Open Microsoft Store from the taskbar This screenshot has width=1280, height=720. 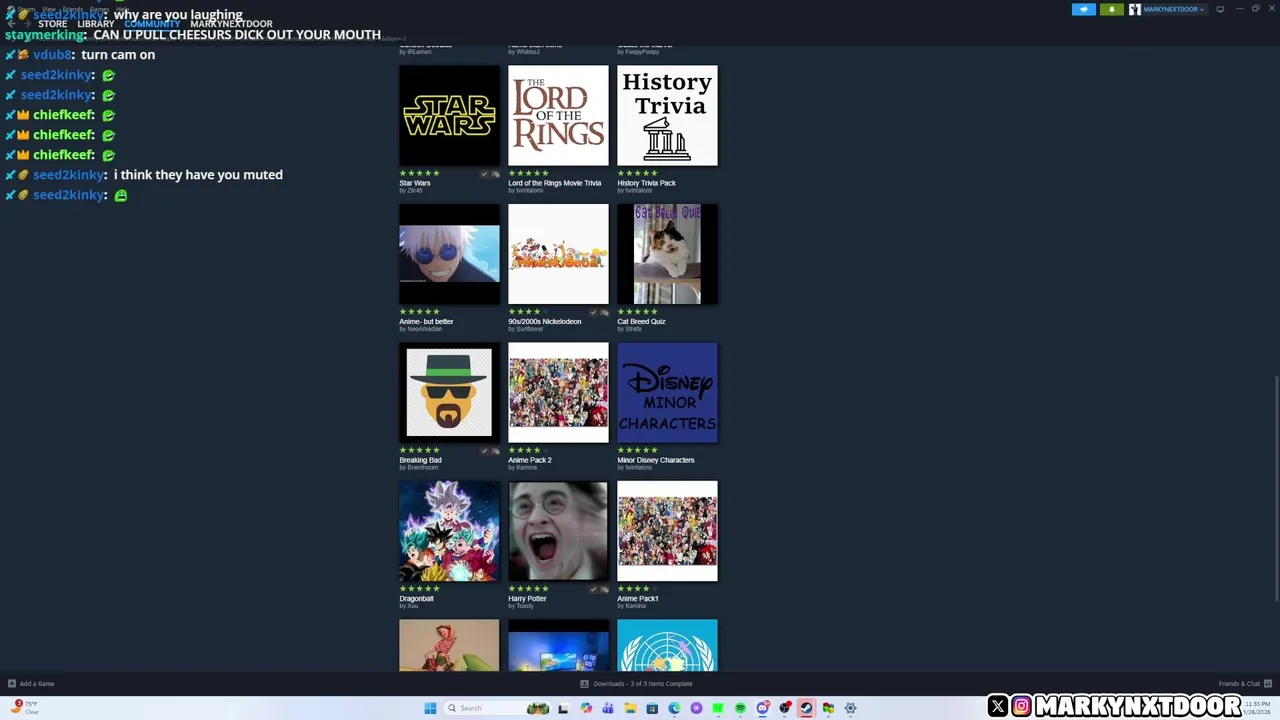(x=652, y=708)
